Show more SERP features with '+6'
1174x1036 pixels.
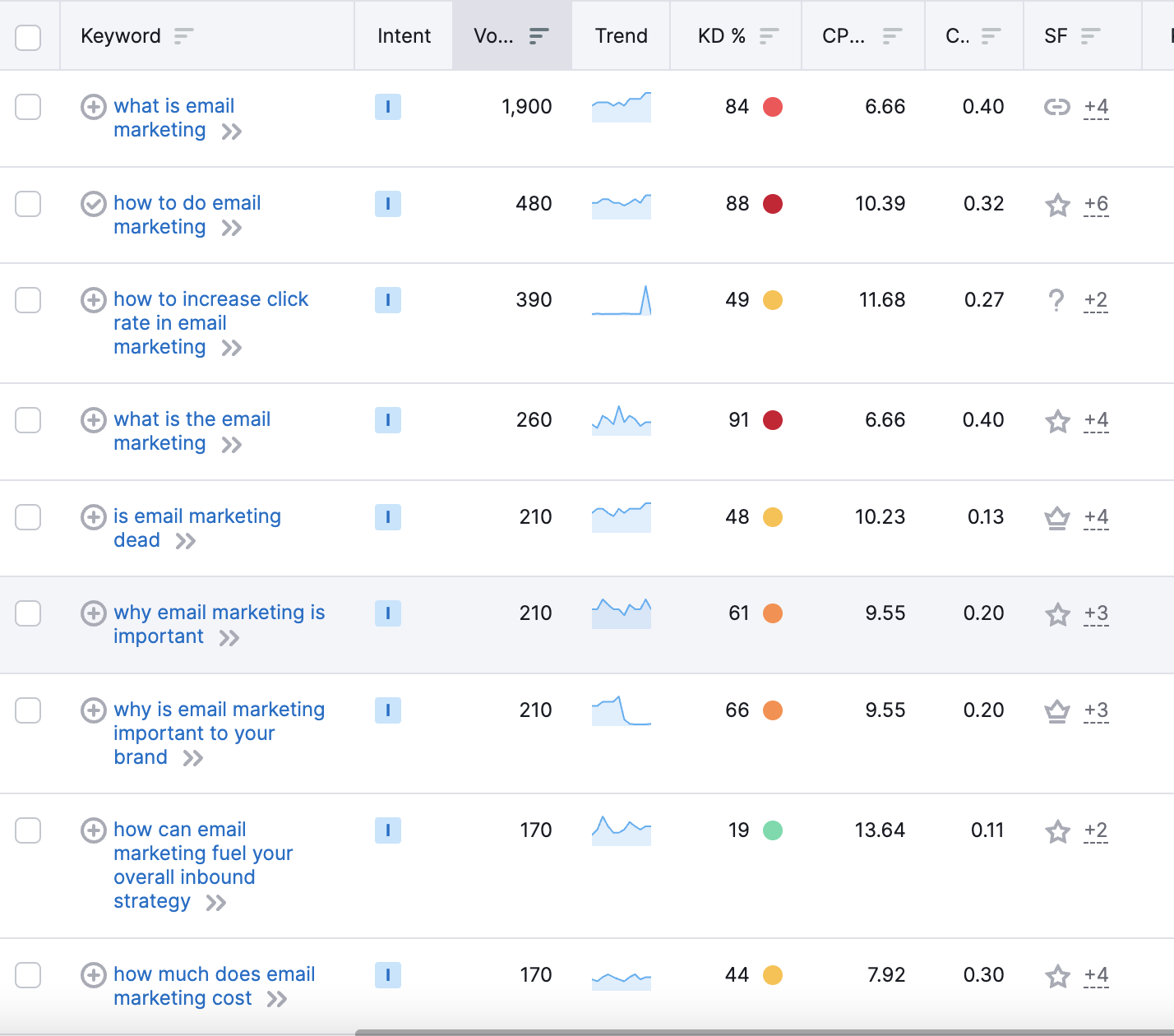point(1096,204)
